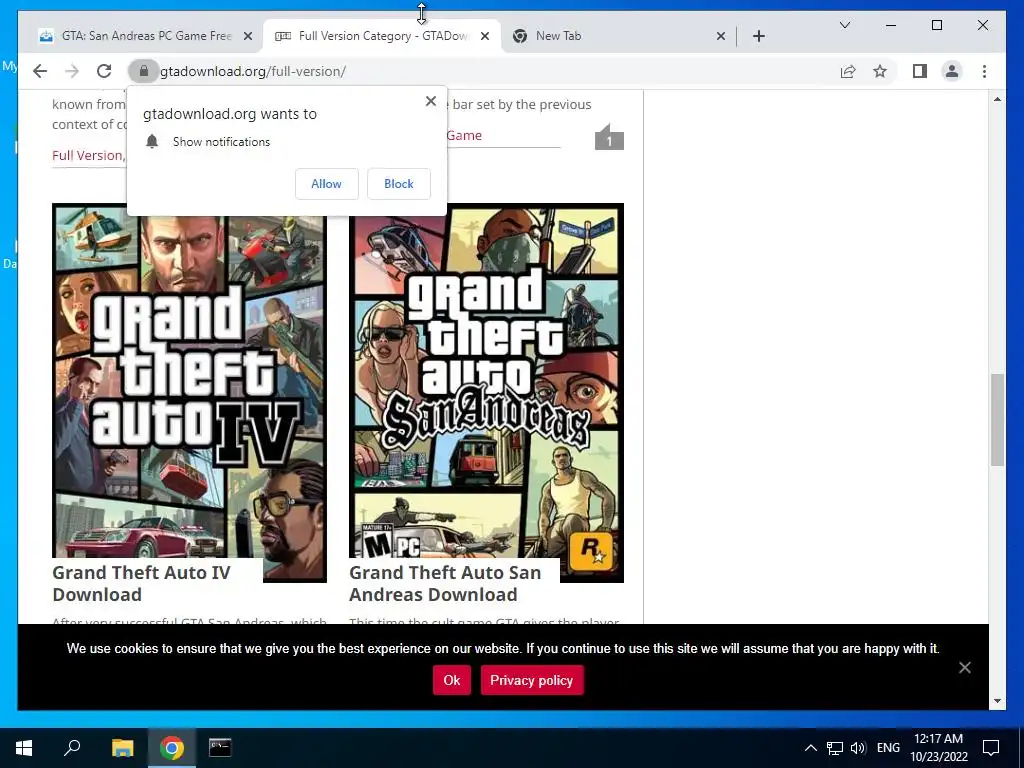Click the forward navigation arrow
Viewport: 1024px width, 768px height.
72,71
